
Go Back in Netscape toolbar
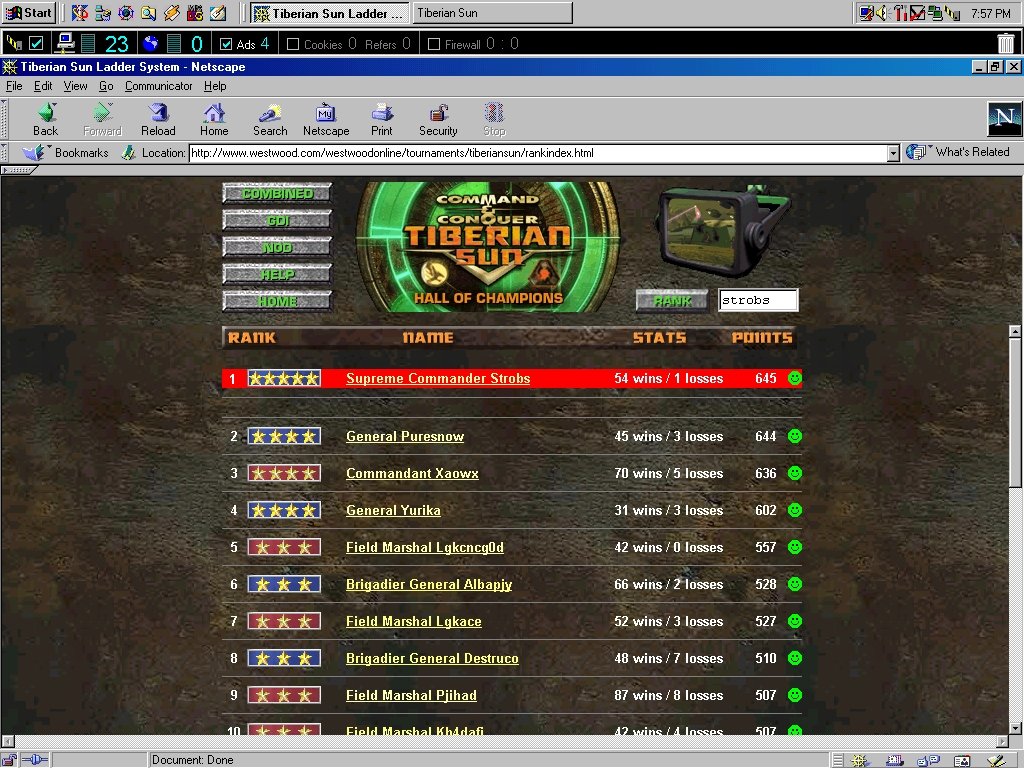(x=45, y=120)
